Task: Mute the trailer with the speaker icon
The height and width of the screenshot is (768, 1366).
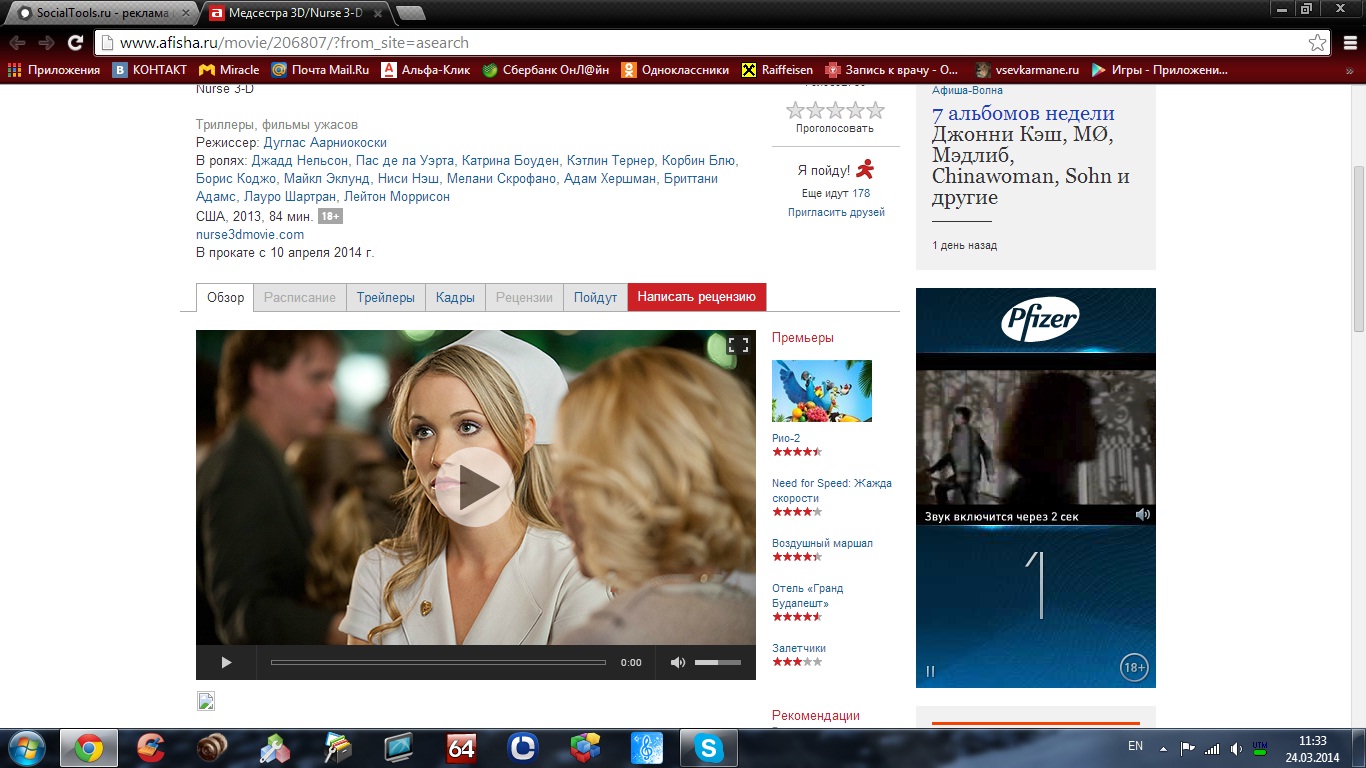Action: click(677, 662)
